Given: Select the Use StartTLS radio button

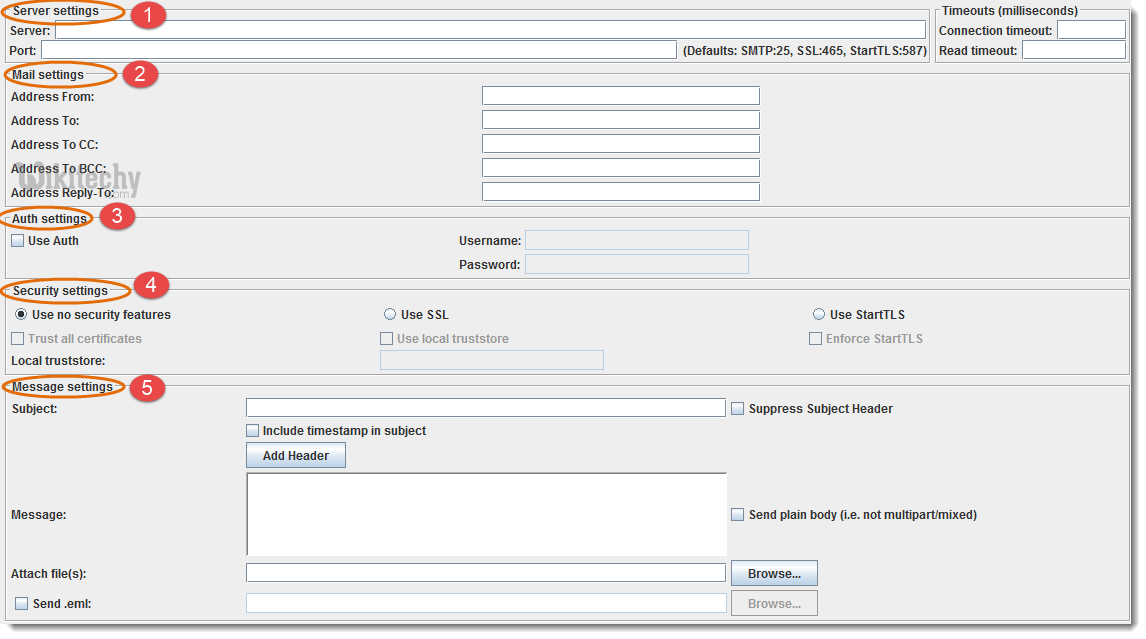Looking at the screenshot, I should (819, 315).
